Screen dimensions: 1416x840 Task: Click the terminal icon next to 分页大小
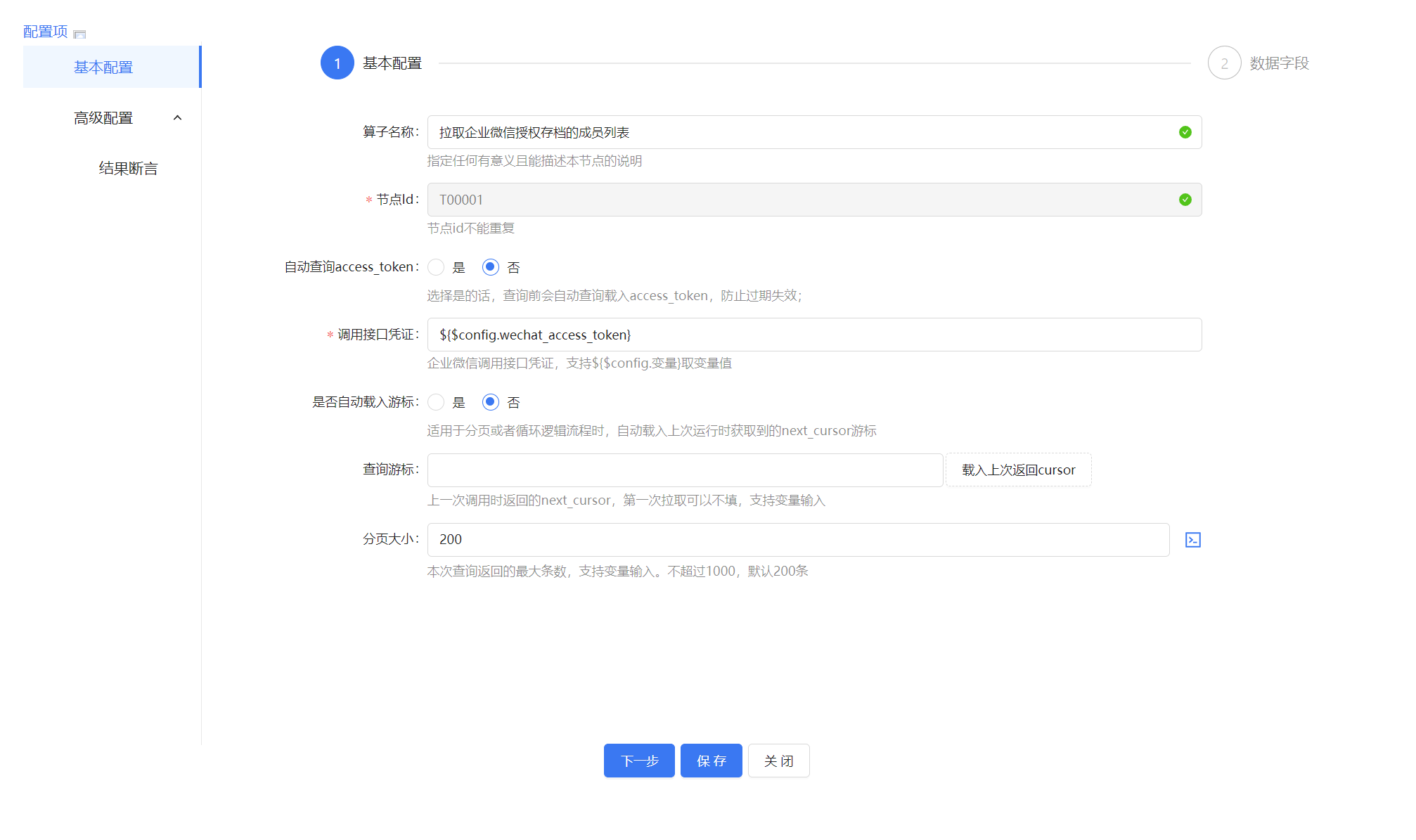coord(1192,540)
